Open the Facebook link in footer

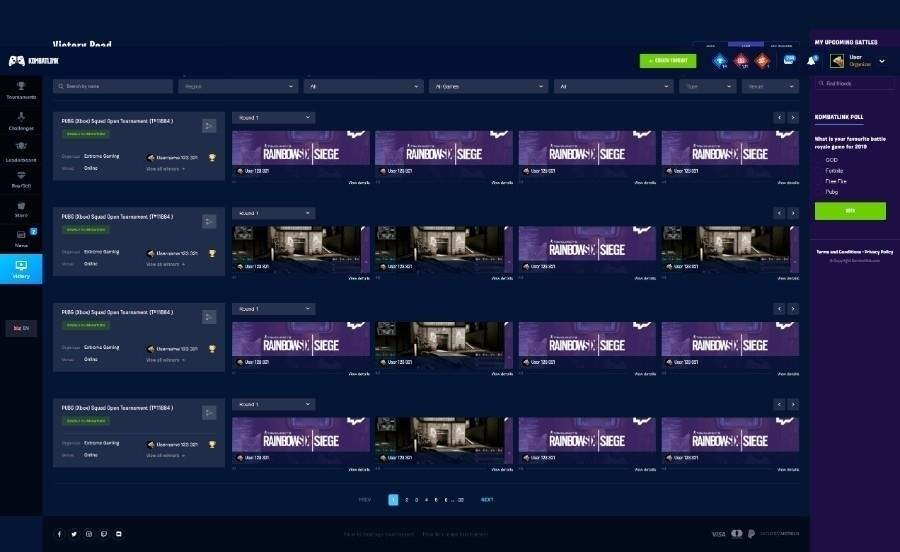pyautogui.click(x=59, y=534)
